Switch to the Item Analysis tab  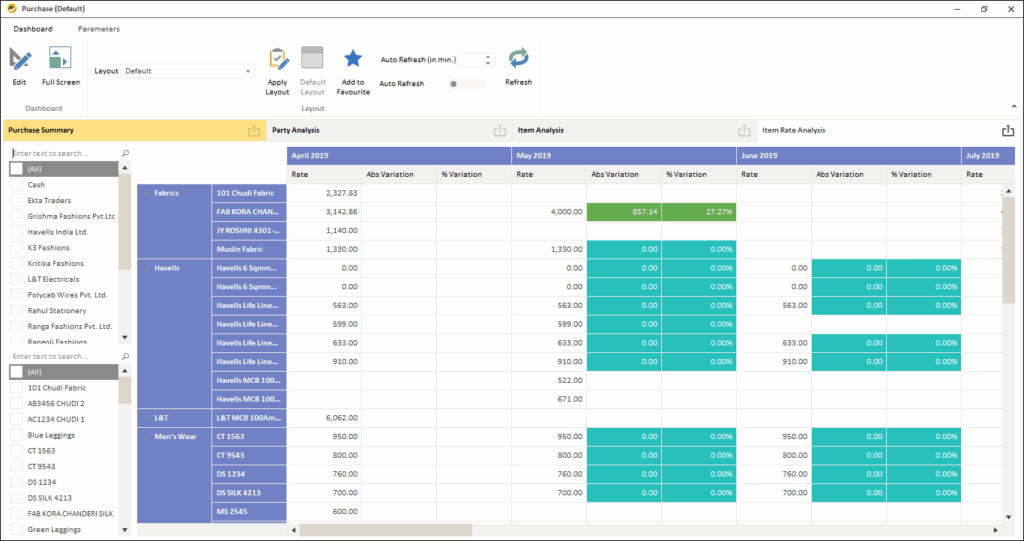click(541, 131)
